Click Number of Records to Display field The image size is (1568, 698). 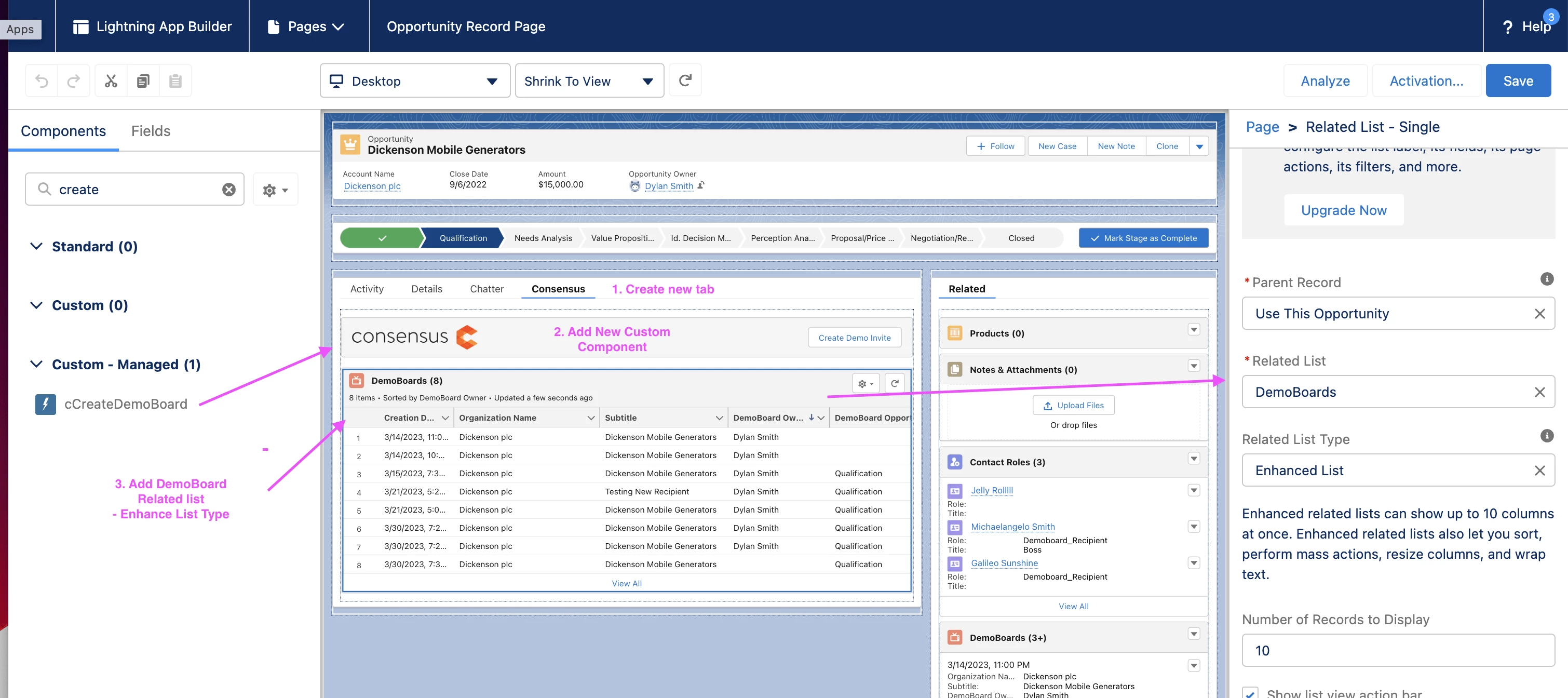point(1398,651)
